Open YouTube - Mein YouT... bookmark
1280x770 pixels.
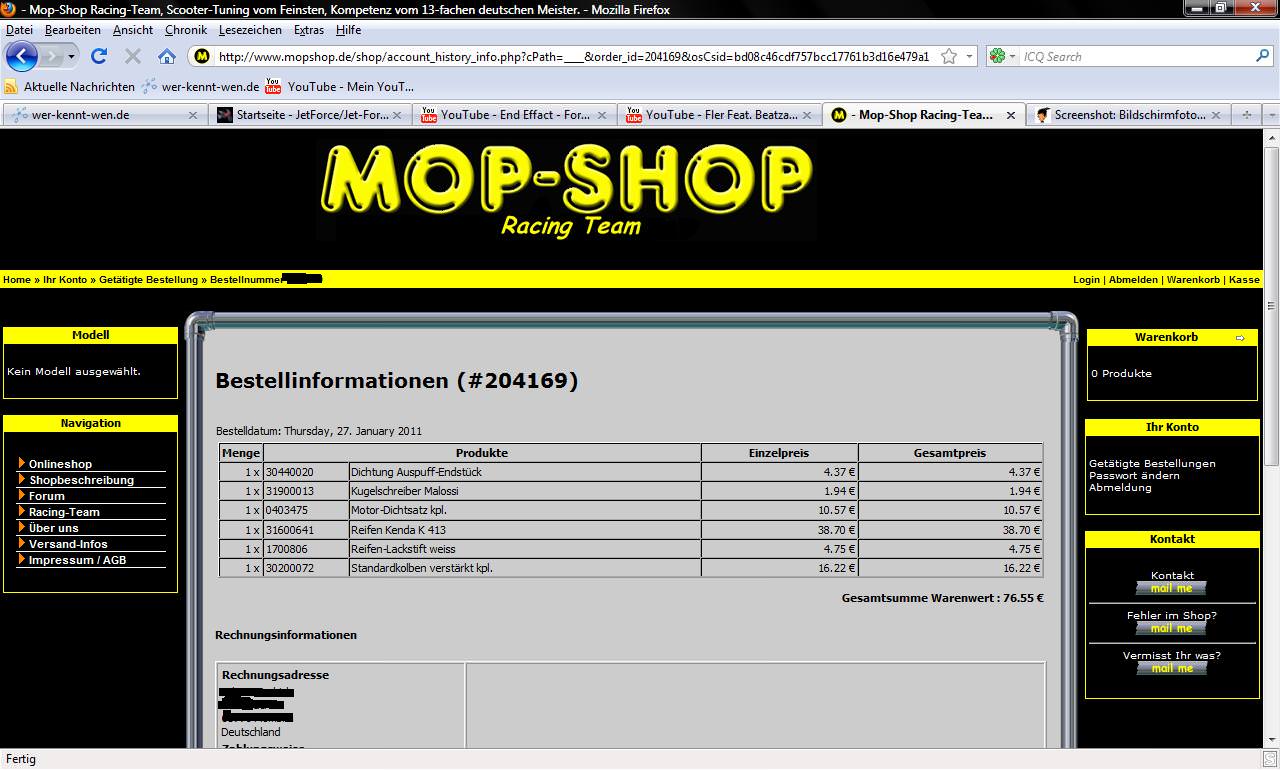point(339,87)
